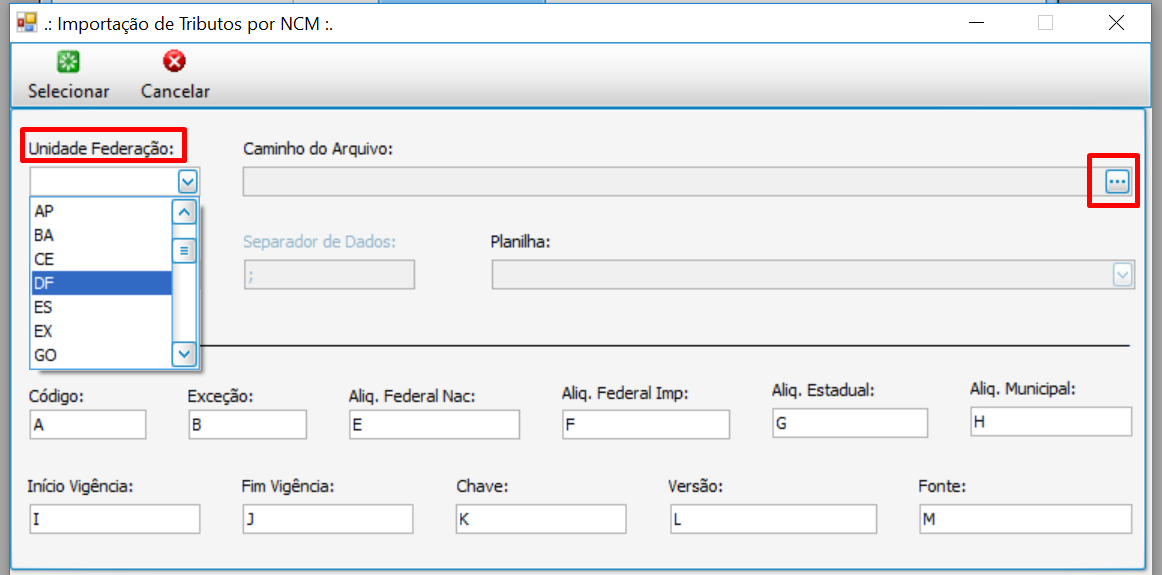
Task: Select EX from the state list
Action: pos(102,330)
